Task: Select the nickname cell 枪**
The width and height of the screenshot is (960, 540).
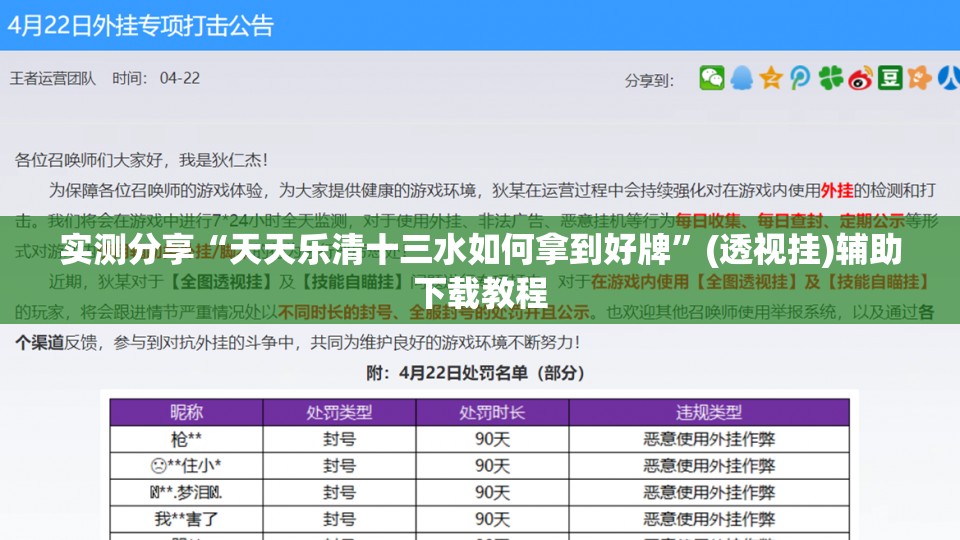Action: click(186, 439)
